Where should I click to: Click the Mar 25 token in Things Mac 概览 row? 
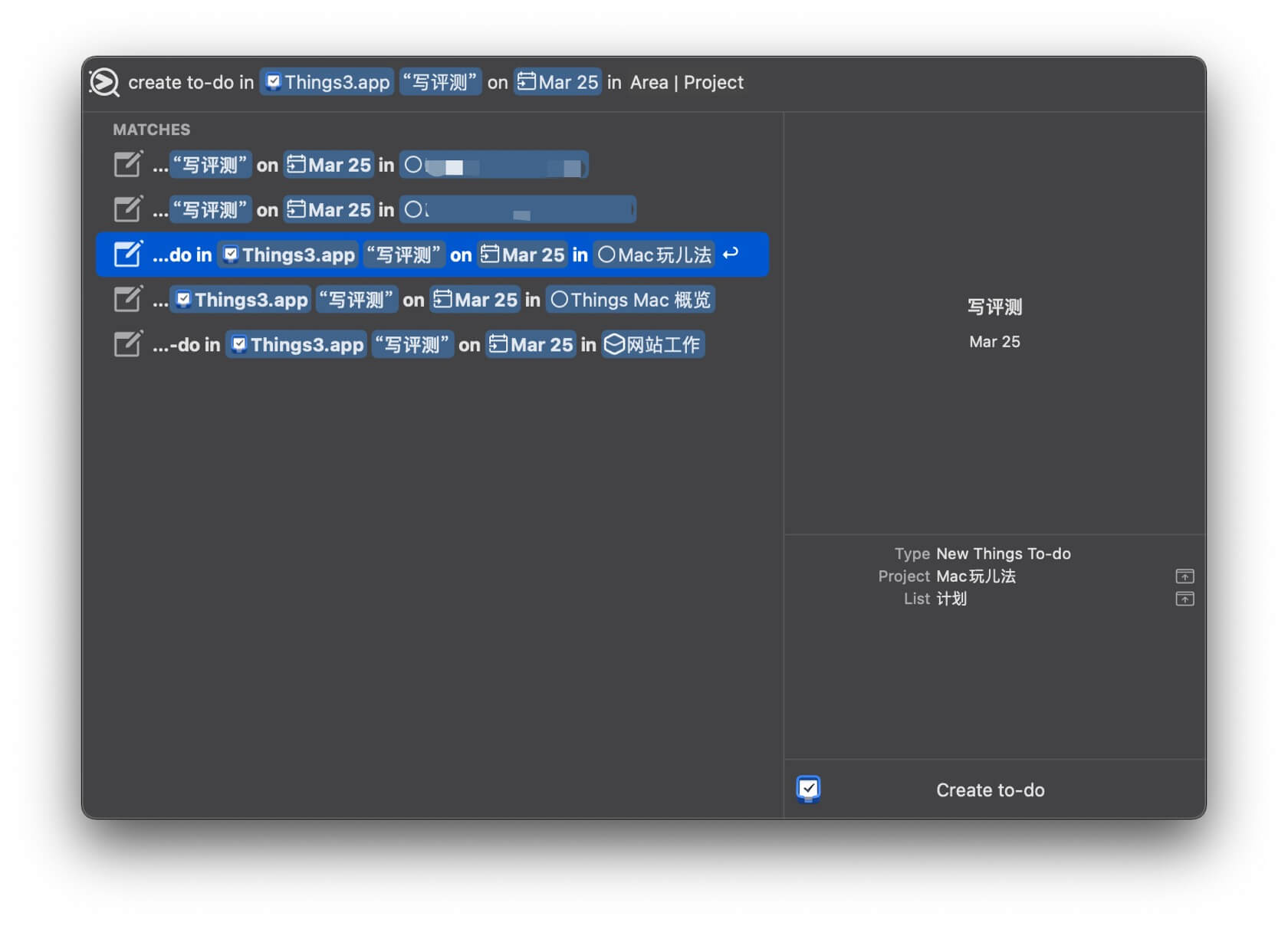[475, 300]
